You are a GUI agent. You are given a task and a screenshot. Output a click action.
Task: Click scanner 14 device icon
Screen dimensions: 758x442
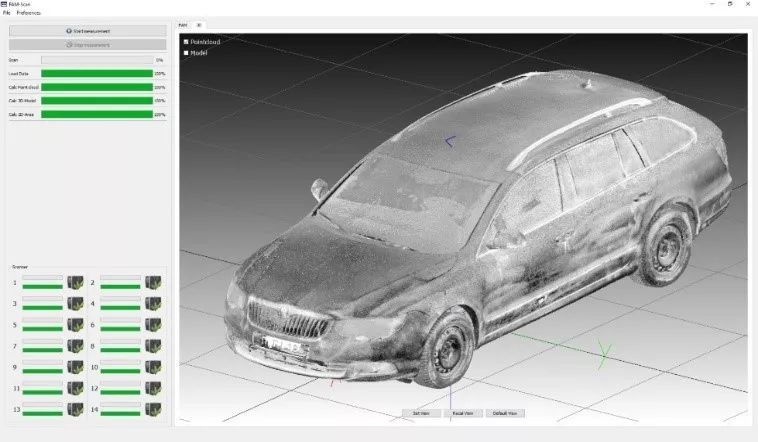click(153, 410)
